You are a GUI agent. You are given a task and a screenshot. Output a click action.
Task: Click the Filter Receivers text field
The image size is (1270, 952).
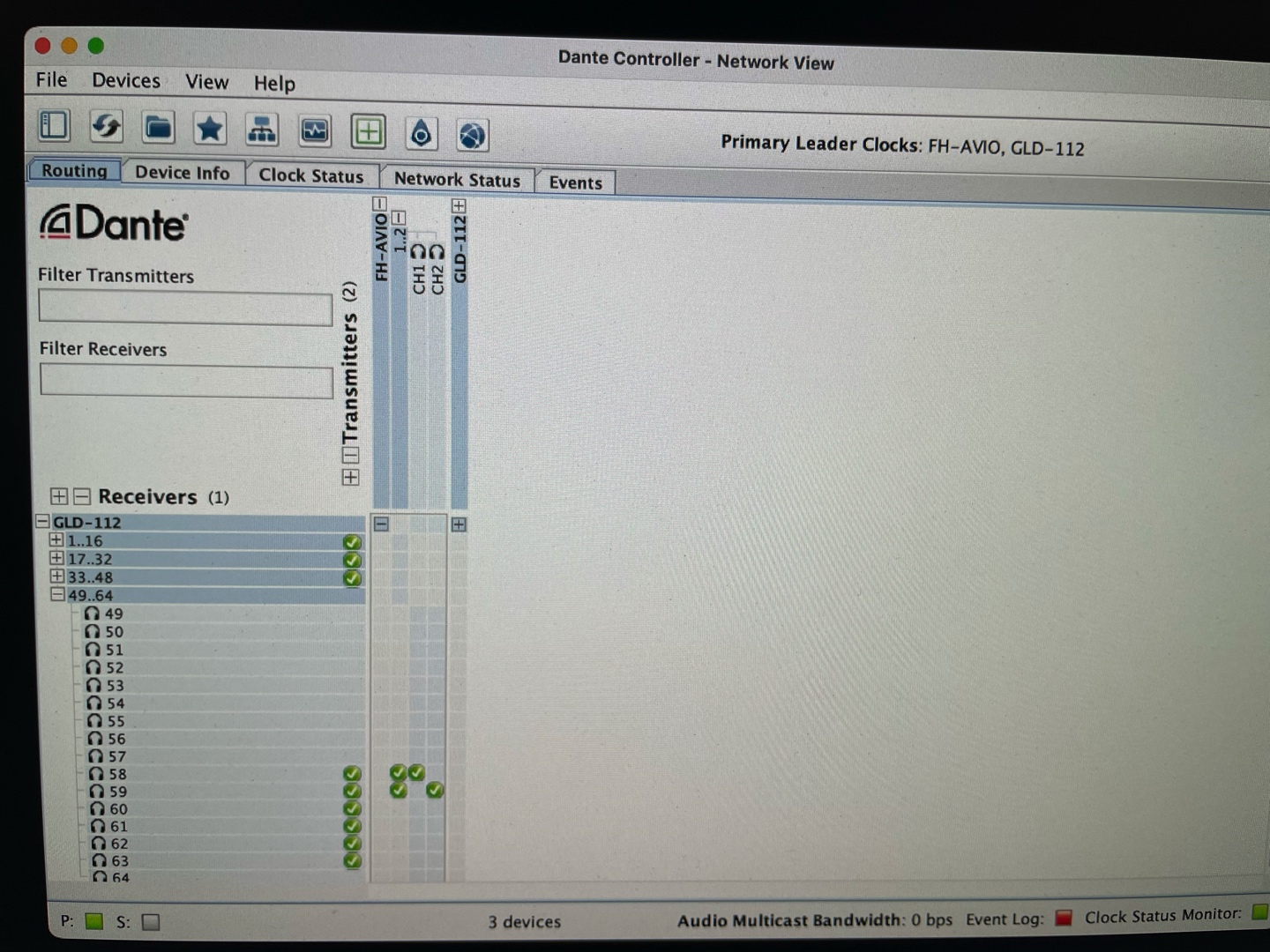(186, 381)
